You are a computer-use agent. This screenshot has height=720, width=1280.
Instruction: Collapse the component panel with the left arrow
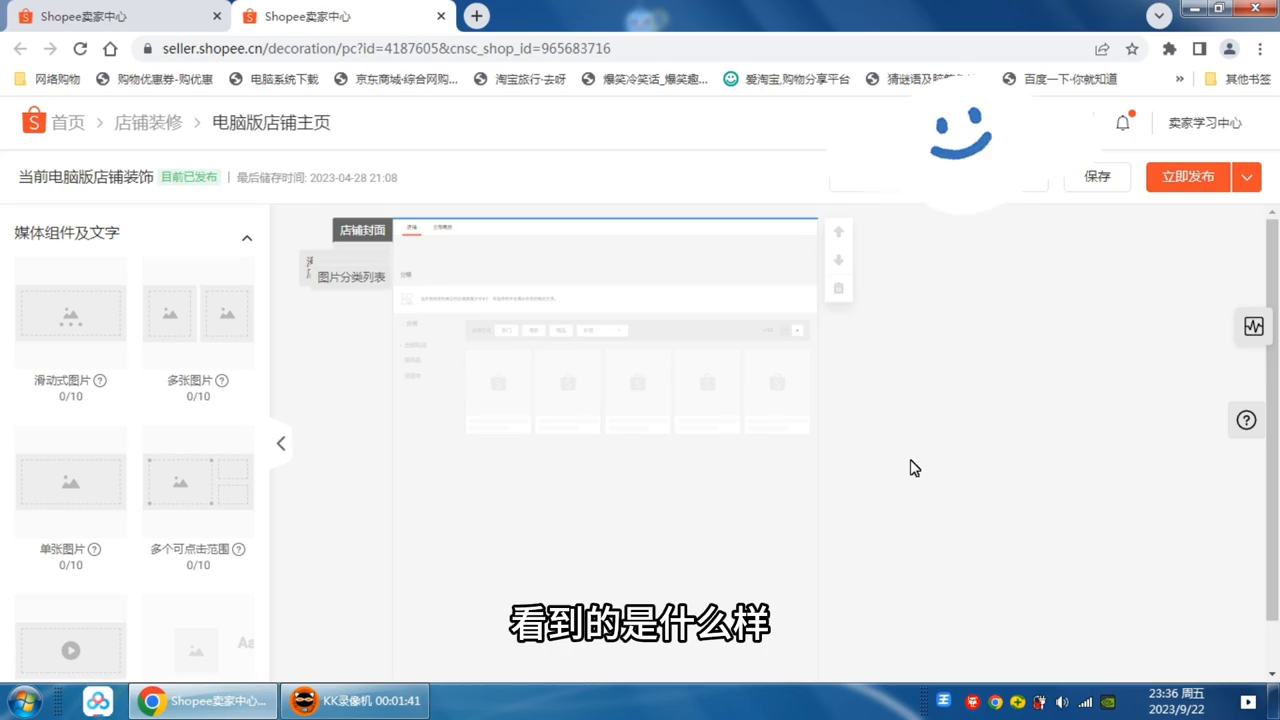tap(281, 443)
